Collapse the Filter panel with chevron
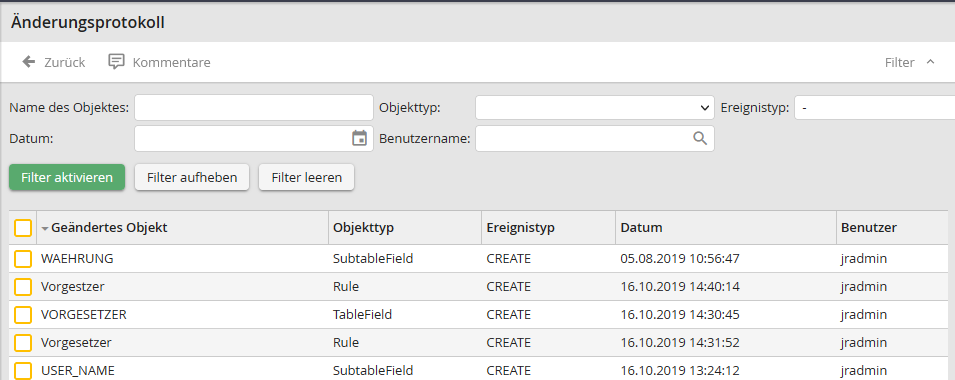Image resolution: width=955 pixels, height=380 pixels. pyautogui.click(x=930, y=62)
